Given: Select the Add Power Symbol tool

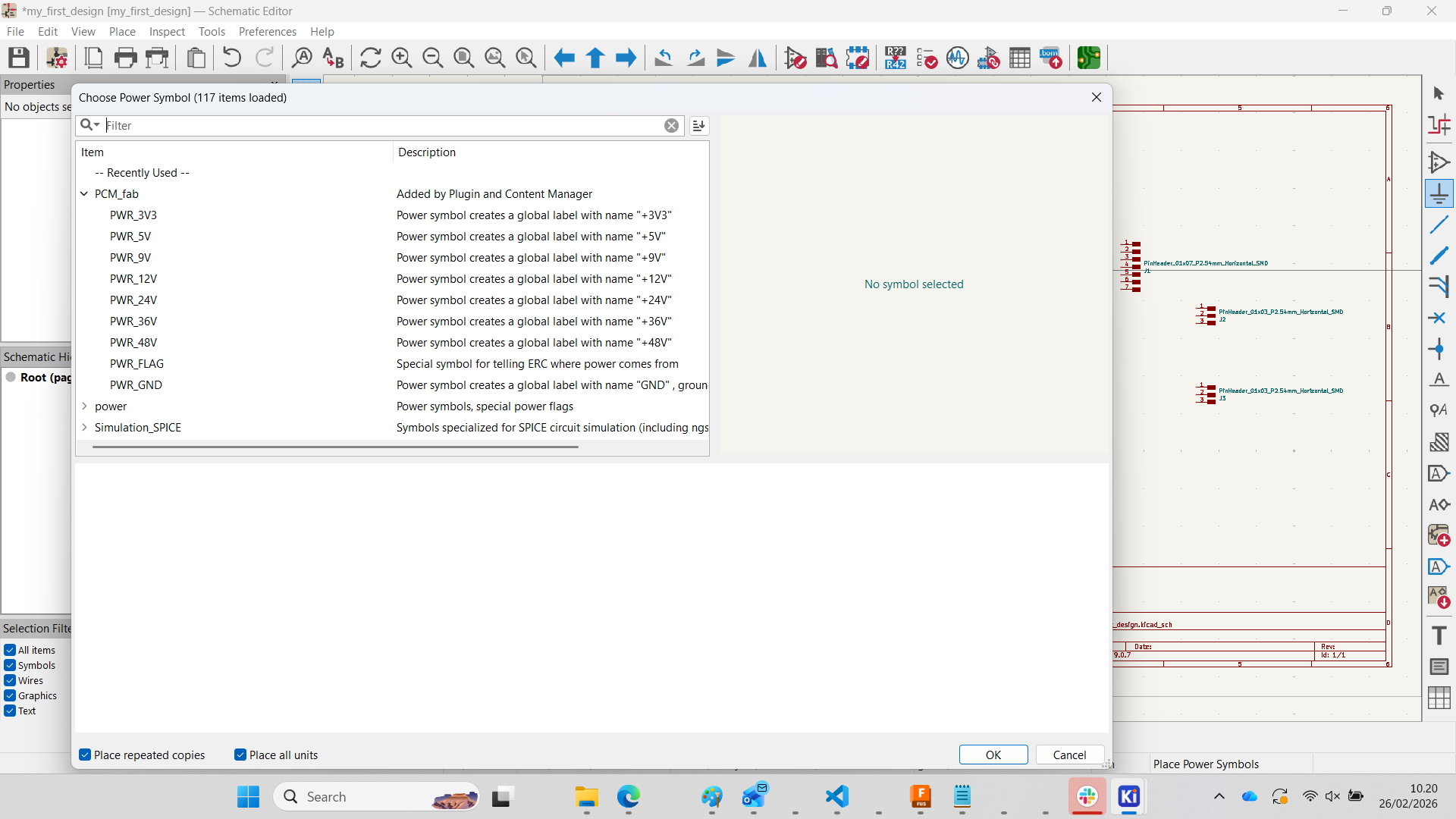Looking at the screenshot, I should point(1439,194).
